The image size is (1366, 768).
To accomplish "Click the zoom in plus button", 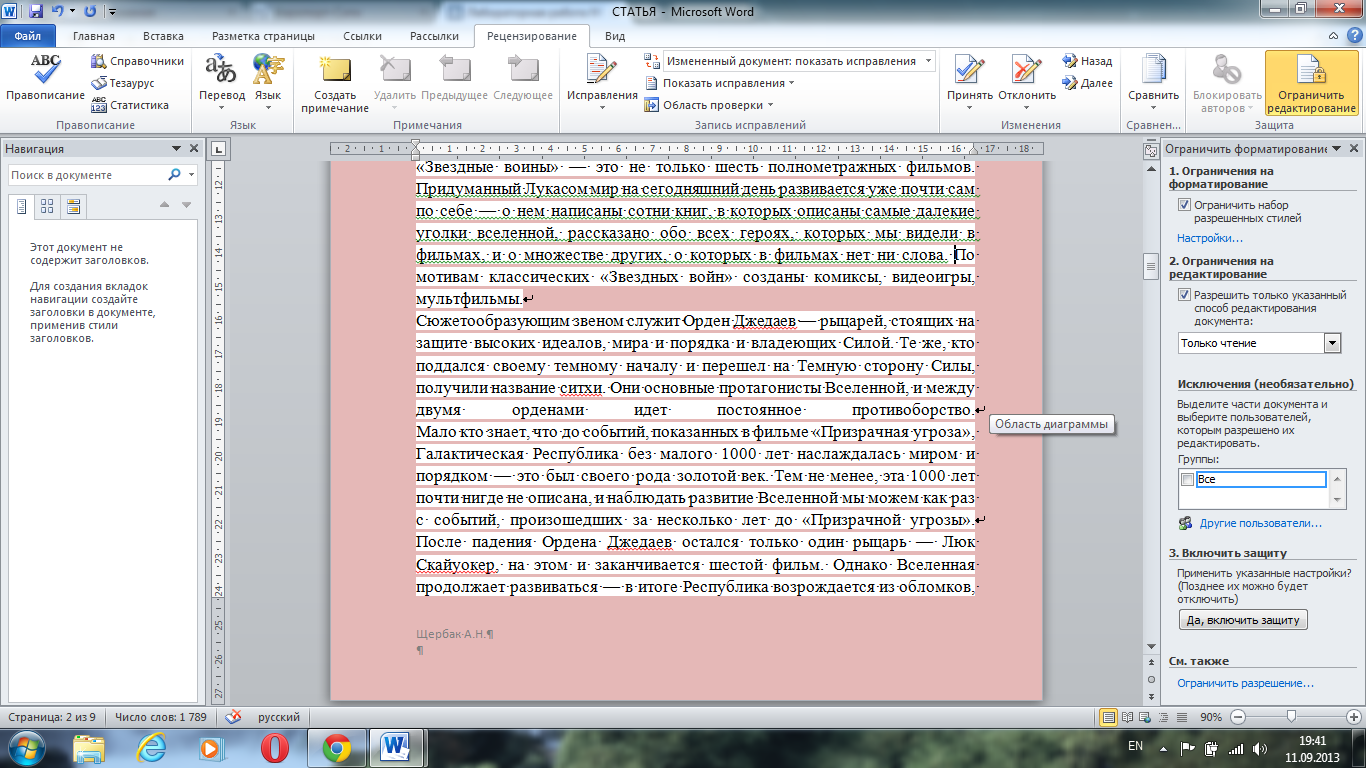I will 1355,717.
